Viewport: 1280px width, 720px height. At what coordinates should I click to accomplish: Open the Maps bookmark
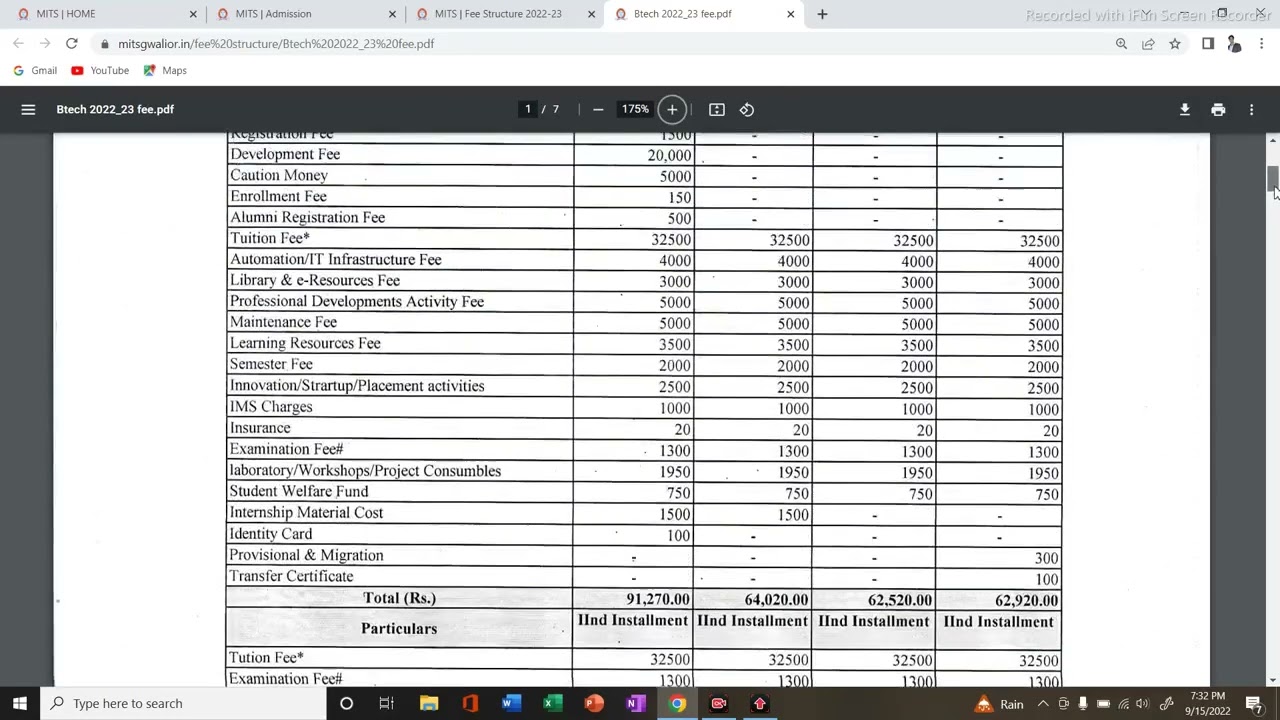tap(165, 70)
